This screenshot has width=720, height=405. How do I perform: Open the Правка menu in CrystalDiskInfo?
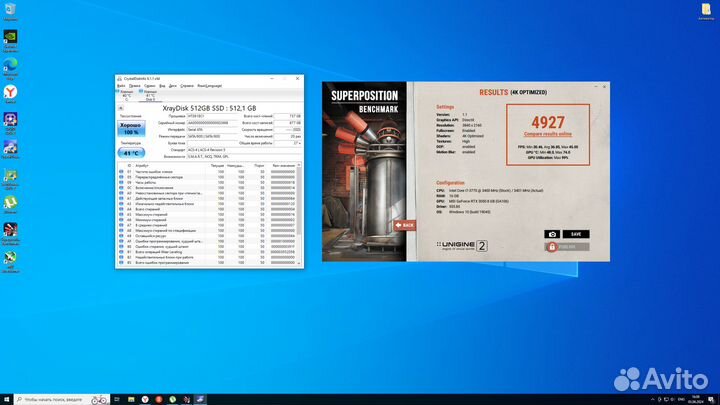(x=135, y=86)
